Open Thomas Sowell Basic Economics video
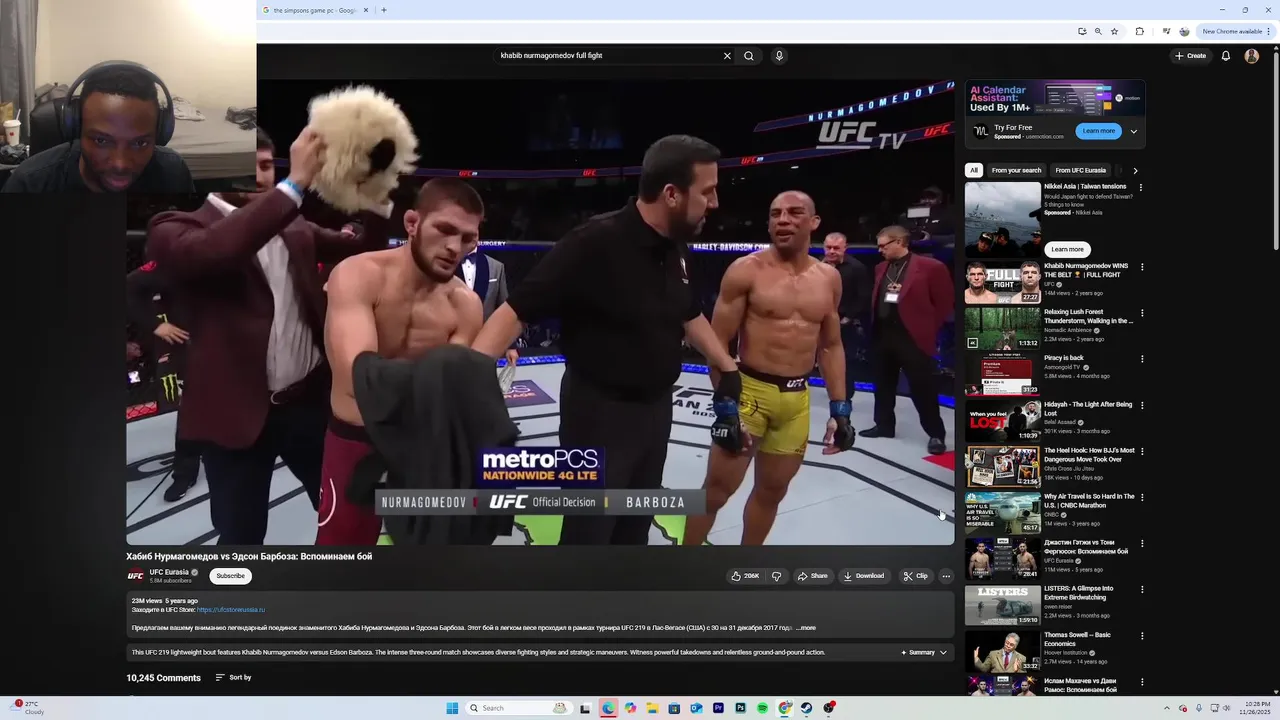Screen dimensions: 1280x720 pyautogui.click(x=1002, y=651)
